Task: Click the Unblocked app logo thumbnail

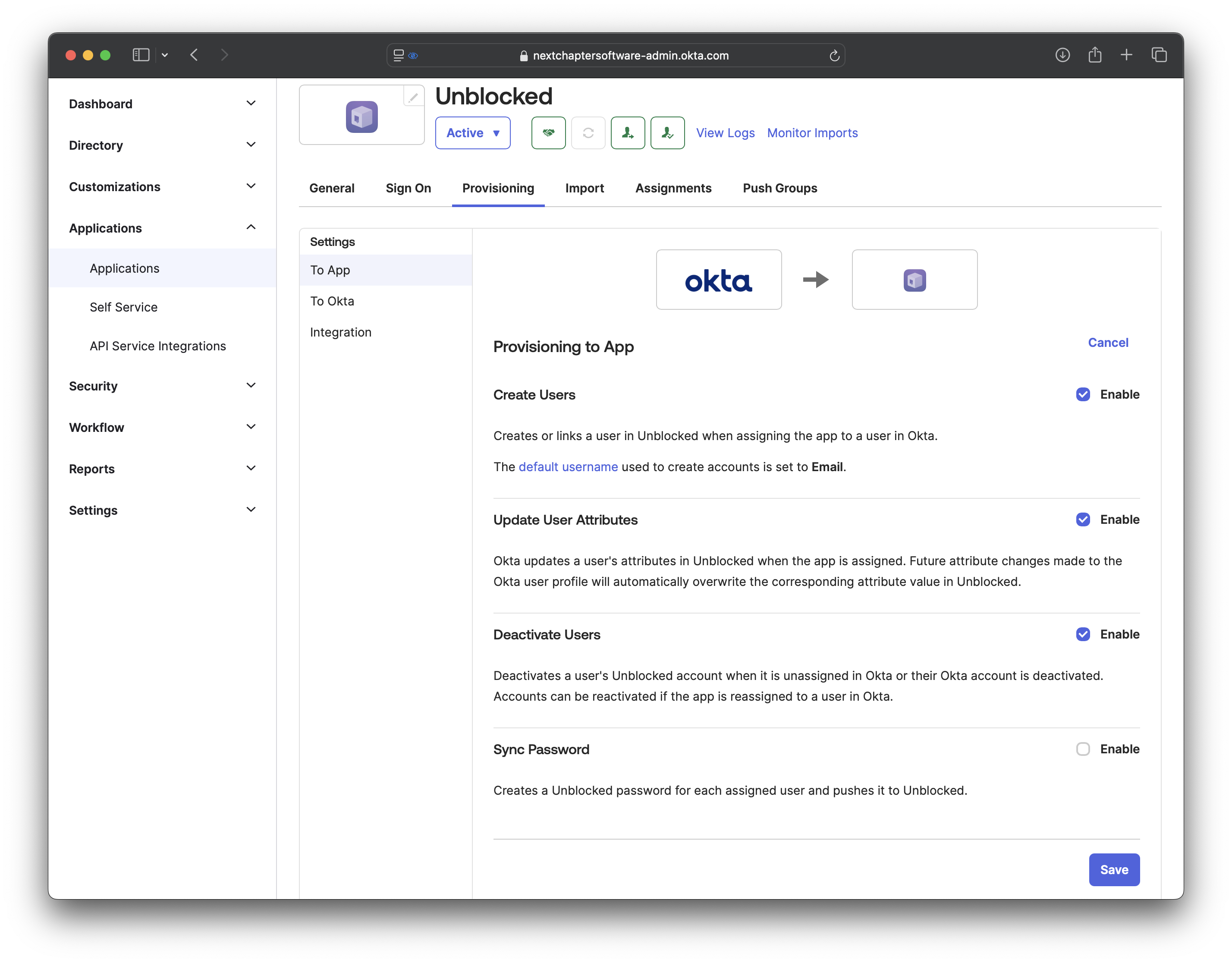Action: [x=361, y=117]
